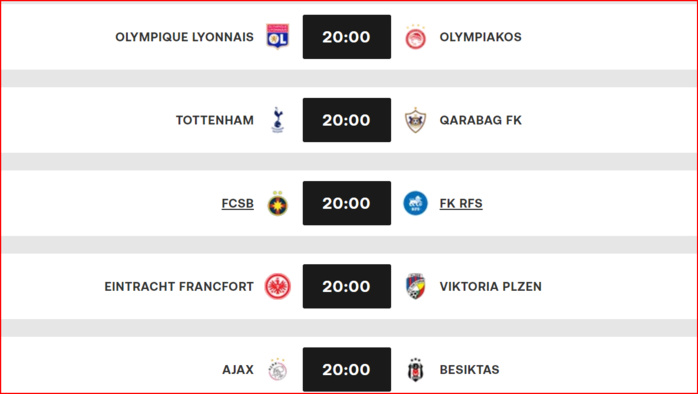The image size is (698, 394).
Task: Select the Tottenham cockerel logo
Action: pos(277,120)
